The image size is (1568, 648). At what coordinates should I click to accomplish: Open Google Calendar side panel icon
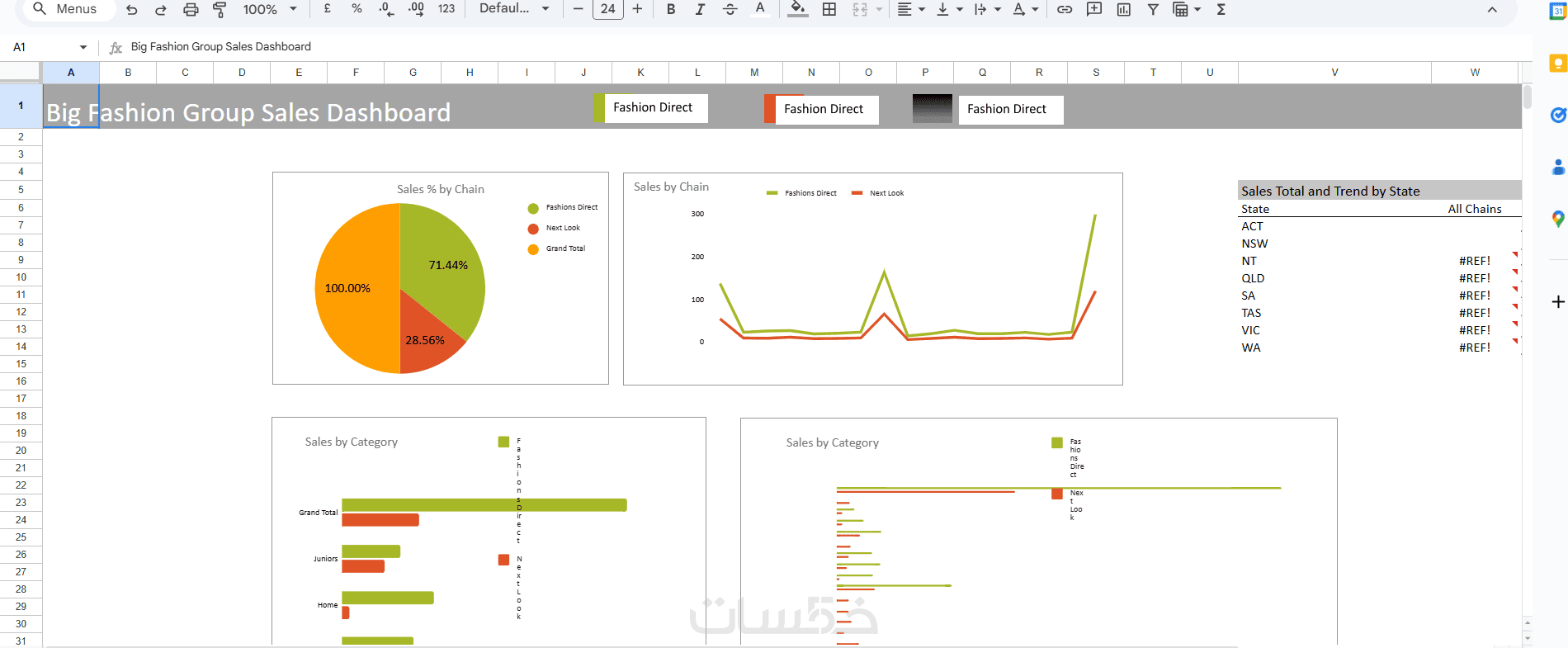click(1558, 11)
